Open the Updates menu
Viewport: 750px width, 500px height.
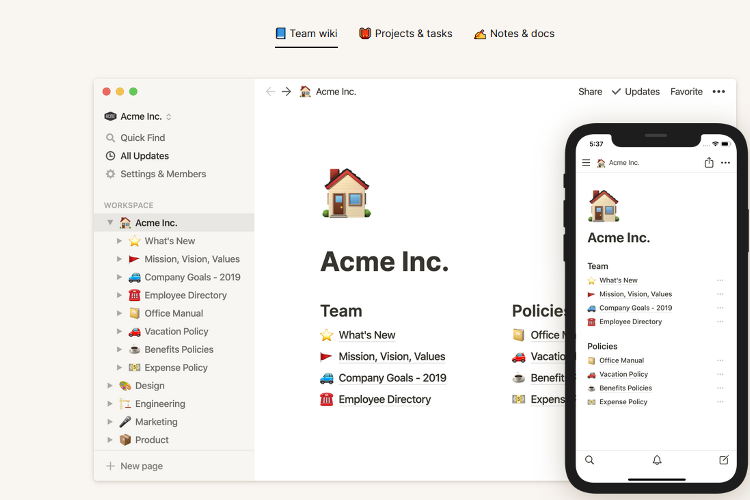[636, 91]
